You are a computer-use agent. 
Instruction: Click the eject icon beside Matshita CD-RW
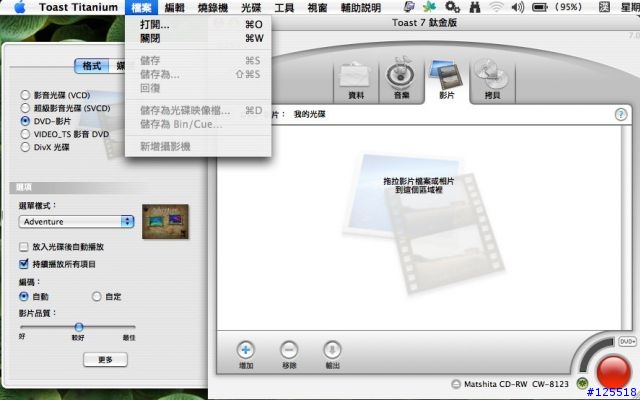tap(456, 384)
